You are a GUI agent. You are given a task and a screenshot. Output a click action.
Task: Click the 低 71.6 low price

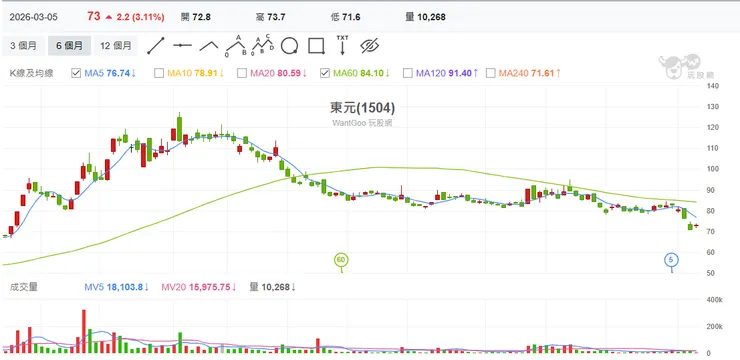[345, 17]
